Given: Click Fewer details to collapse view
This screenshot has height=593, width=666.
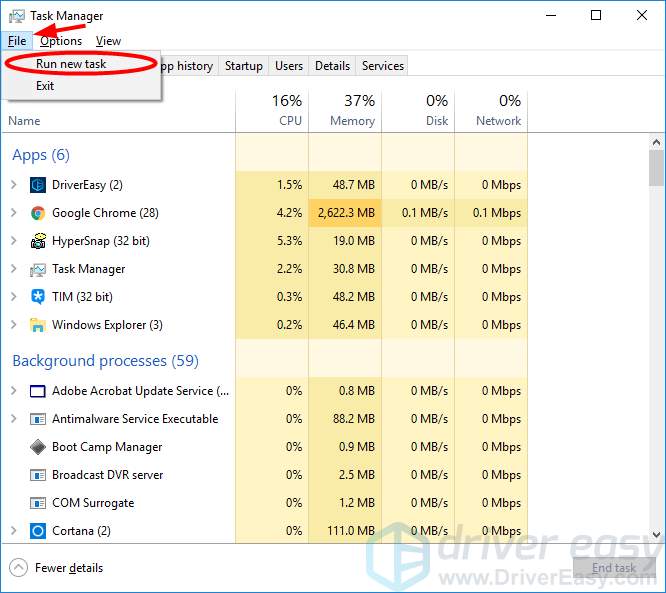Looking at the screenshot, I should 56,568.
